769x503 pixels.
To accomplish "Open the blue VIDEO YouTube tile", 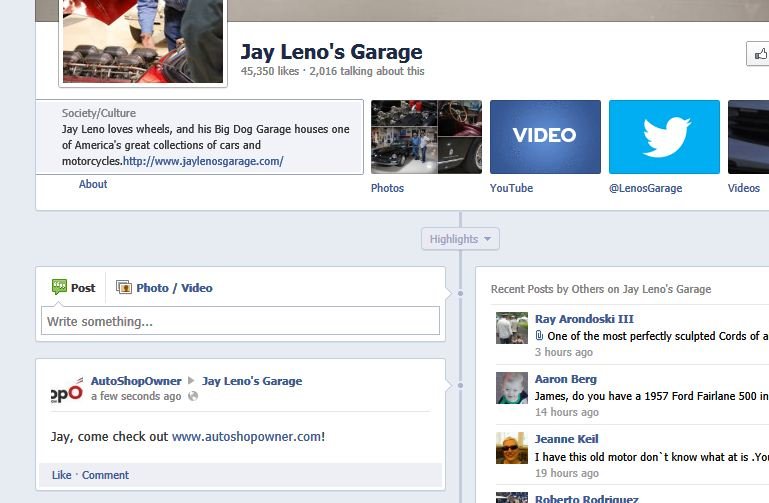I will pos(545,137).
